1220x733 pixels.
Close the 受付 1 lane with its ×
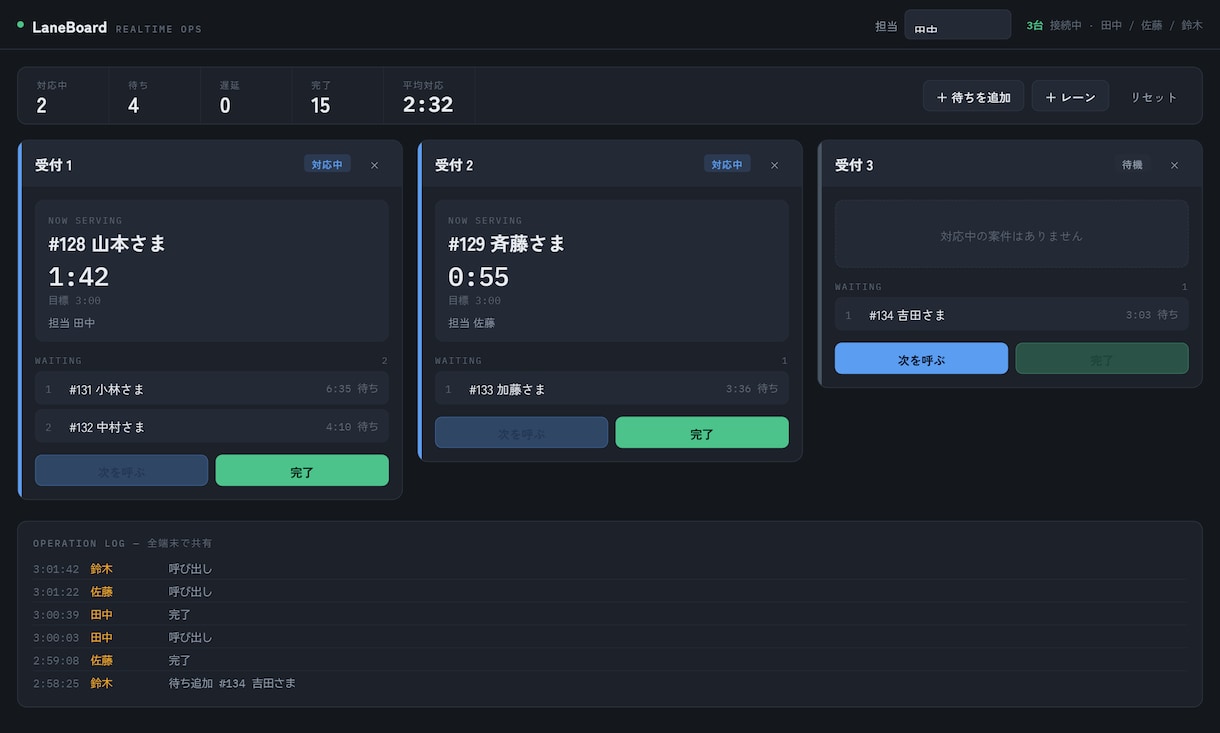[x=374, y=165]
